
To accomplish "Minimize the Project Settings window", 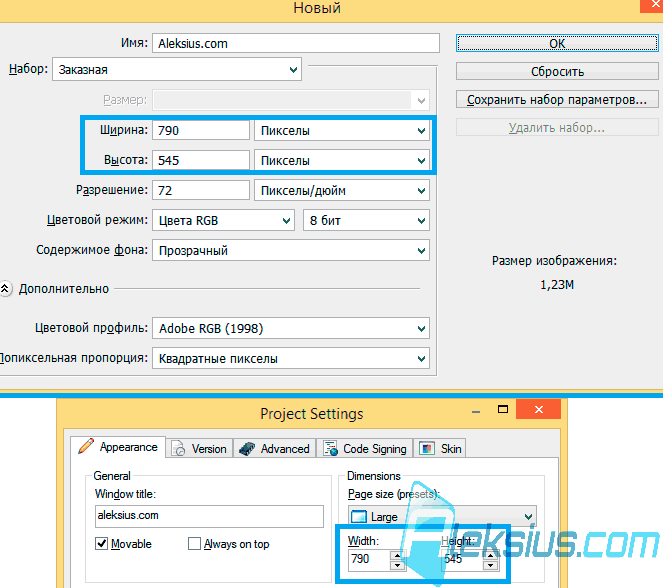I will (x=476, y=411).
